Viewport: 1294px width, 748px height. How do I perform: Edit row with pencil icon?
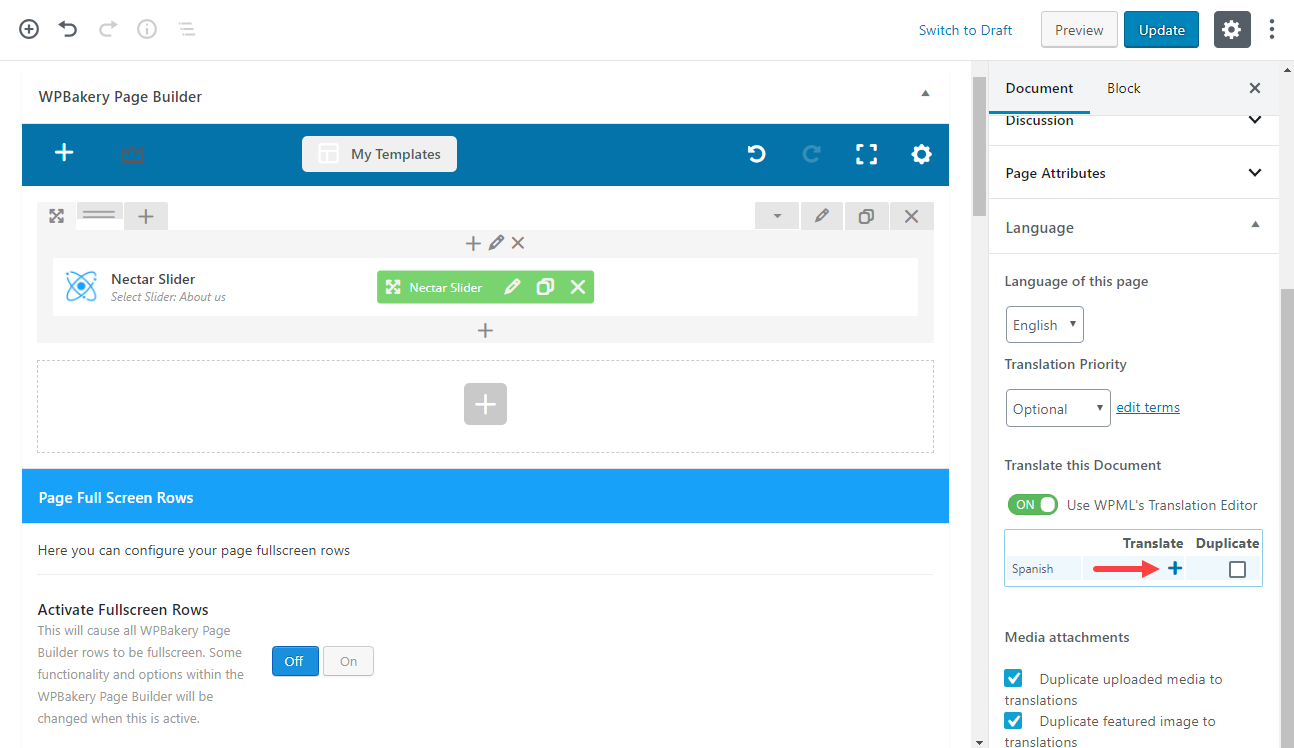(x=822, y=216)
